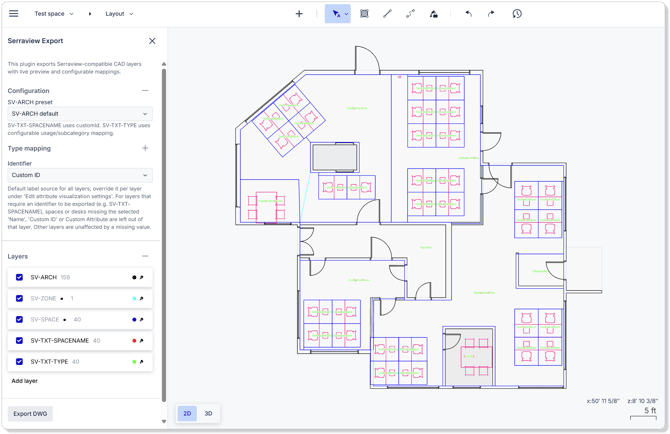Click the plus add icon in toolbar
Image resolution: width=670 pixels, height=434 pixels.
point(299,14)
